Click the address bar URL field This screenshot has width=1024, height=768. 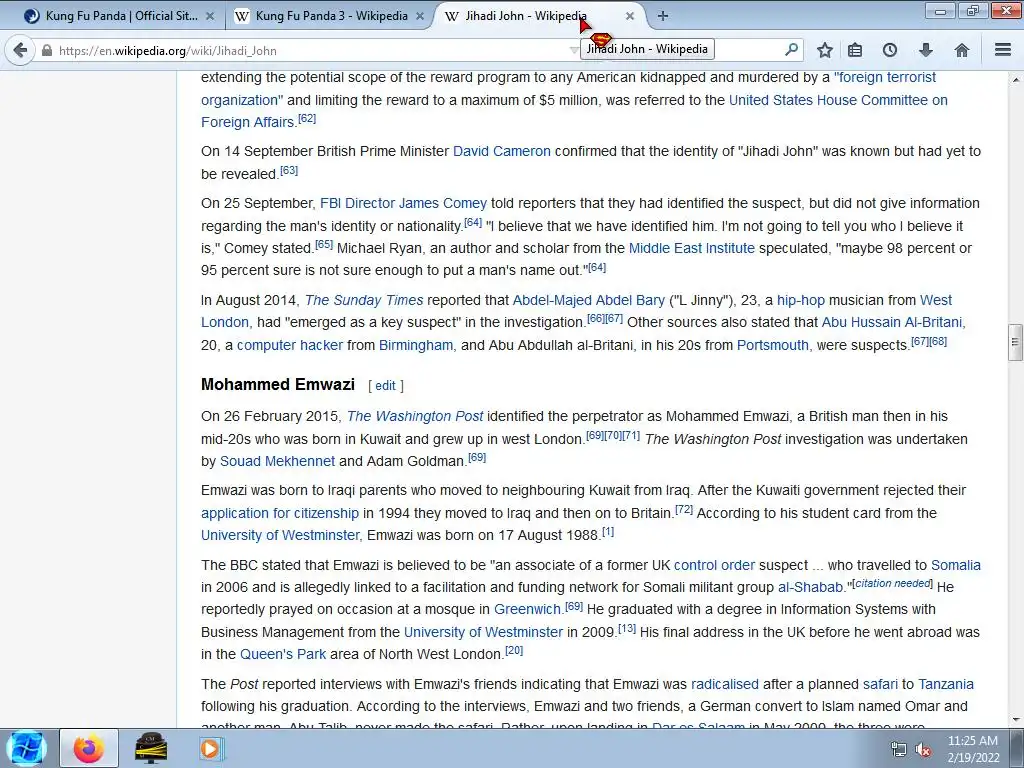point(307,50)
